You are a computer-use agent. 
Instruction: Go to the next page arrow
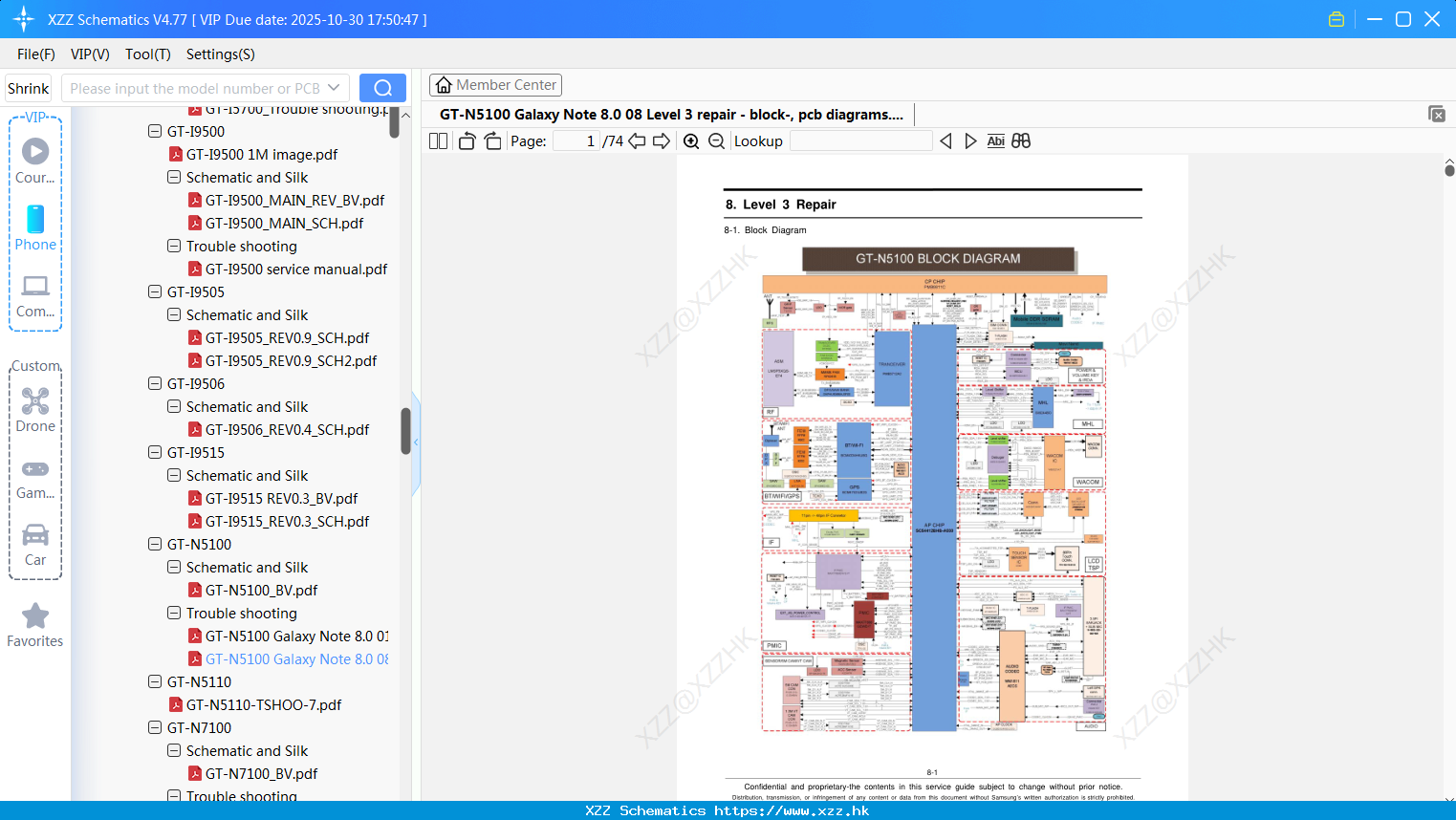point(662,141)
